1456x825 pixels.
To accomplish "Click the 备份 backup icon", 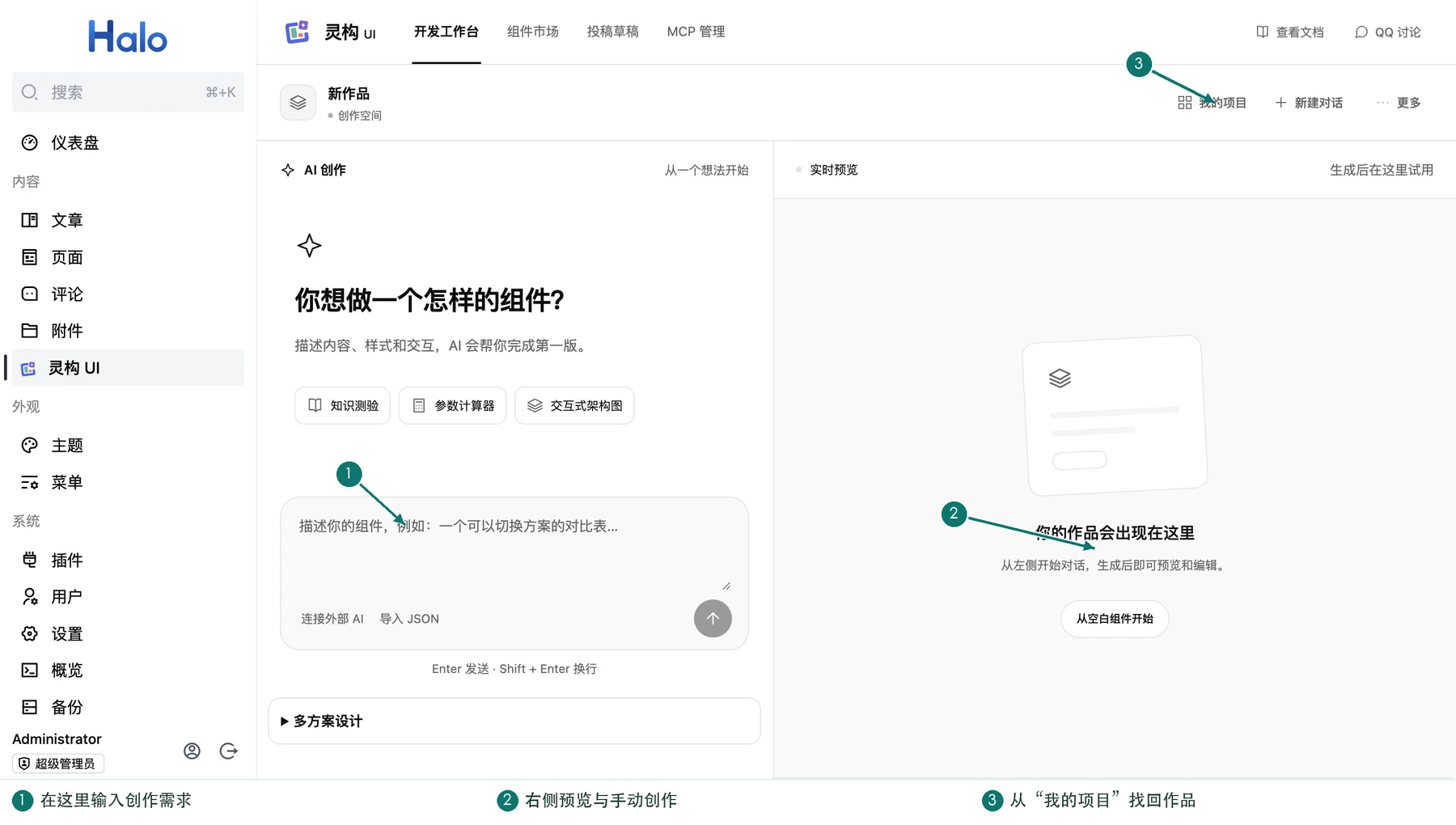I will [x=30, y=708].
